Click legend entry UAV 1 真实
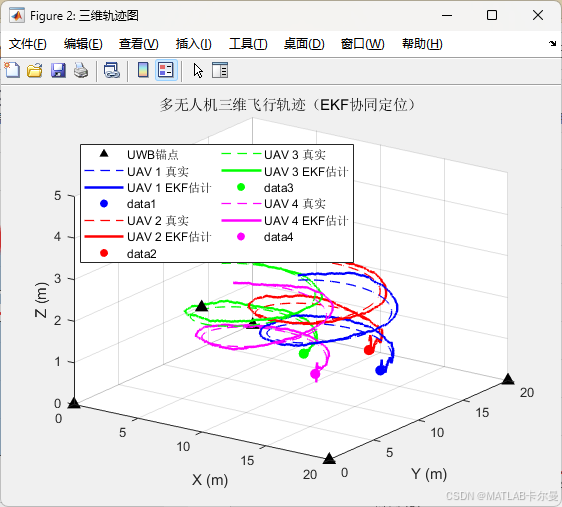The width and height of the screenshot is (562, 507). tap(158, 172)
